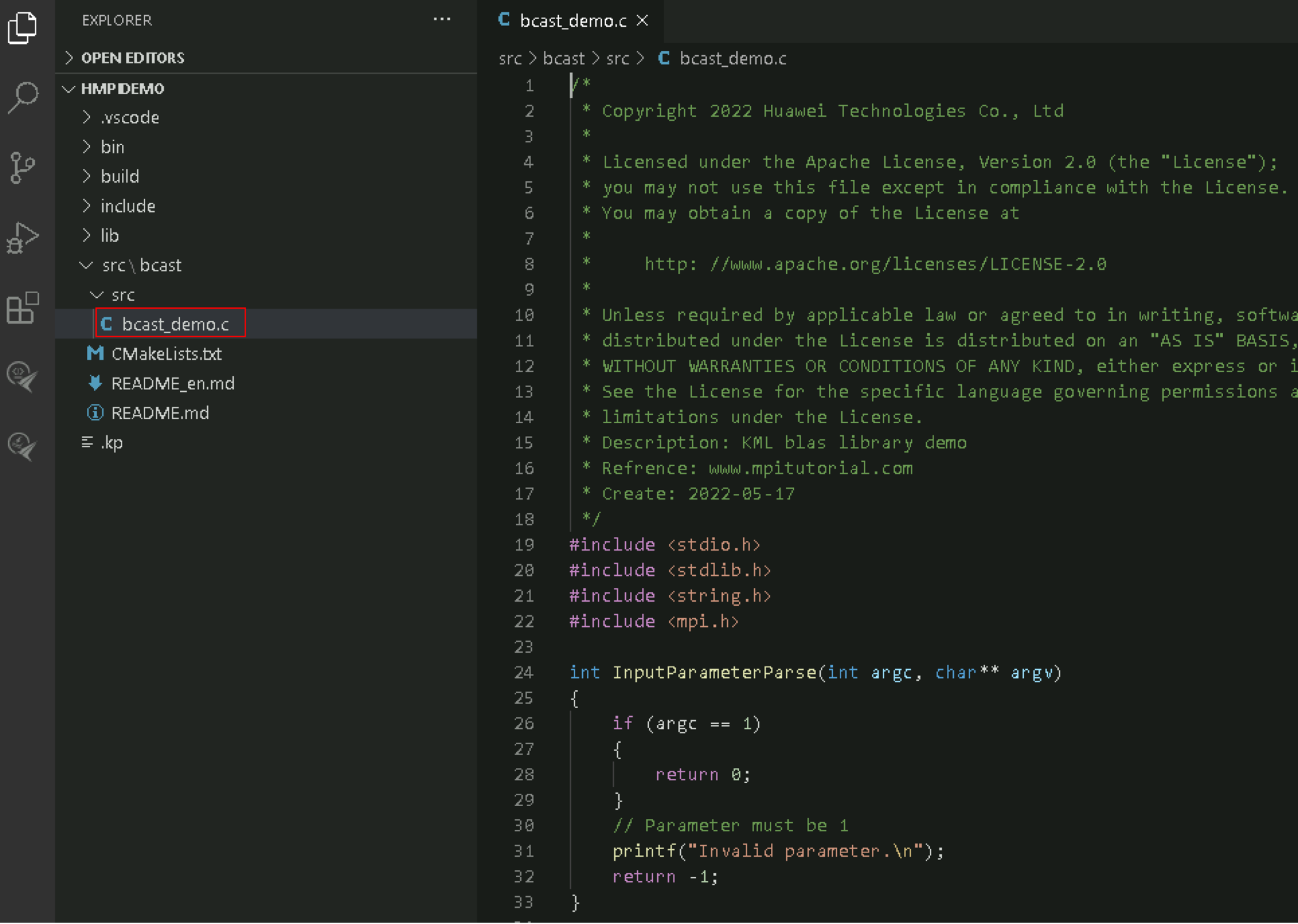1298x924 pixels.
Task: Expand the build folder
Action: coord(120,176)
